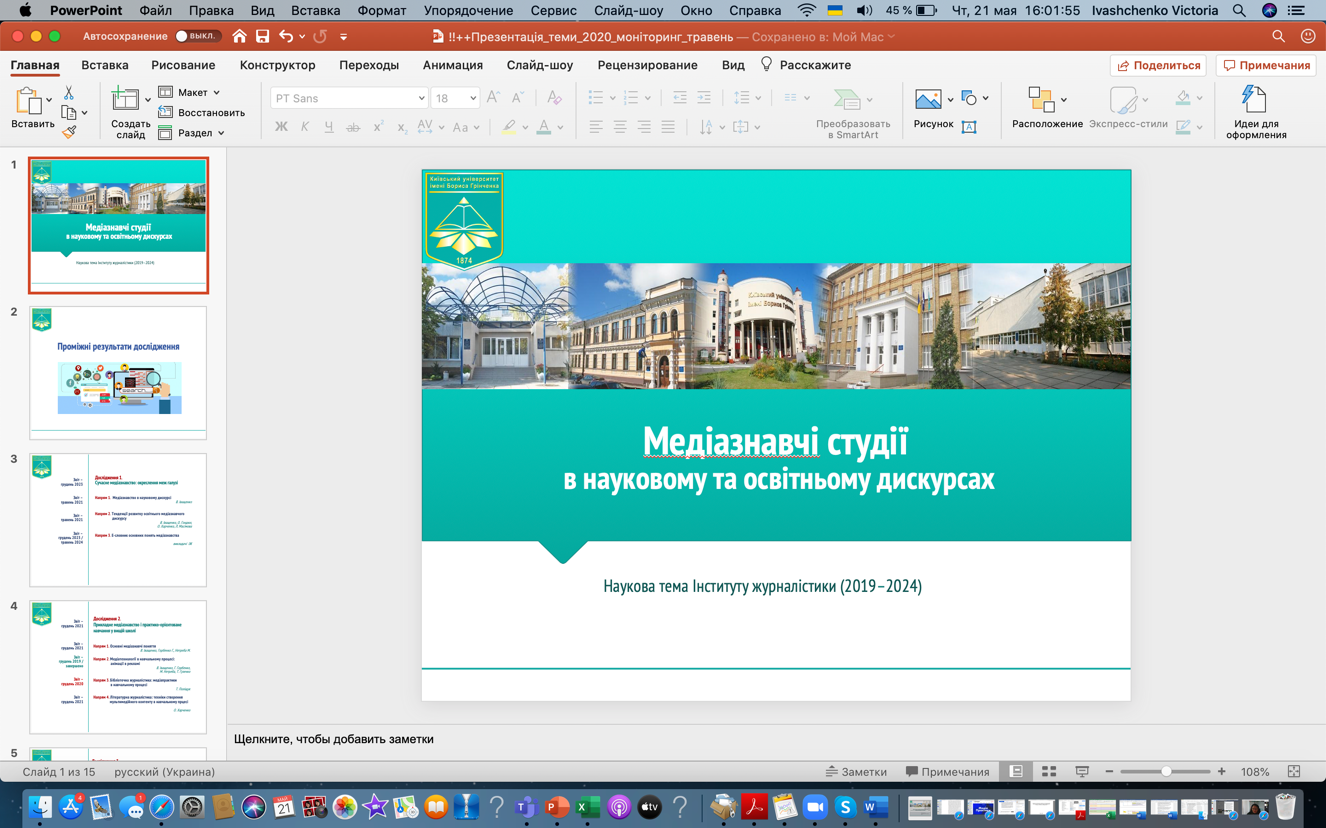Switch to the Конструктор tab
The height and width of the screenshot is (828, 1326).
pyautogui.click(x=277, y=65)
